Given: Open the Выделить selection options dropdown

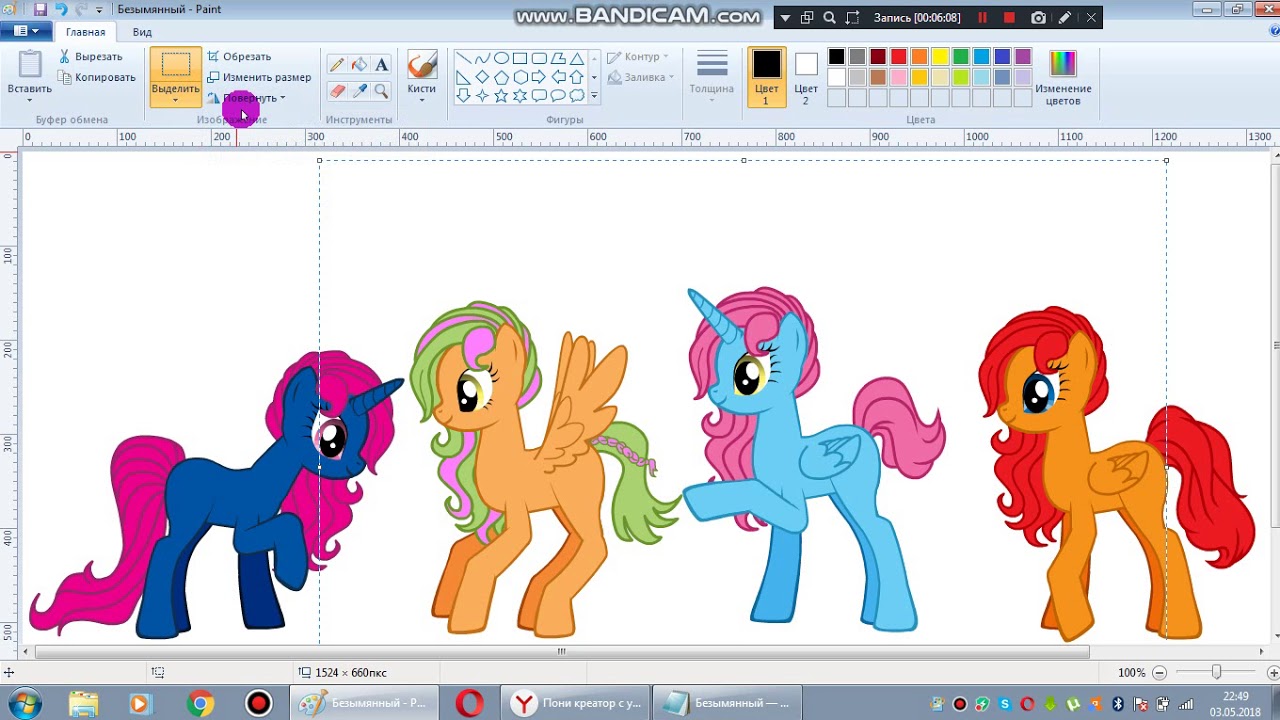Looking at the screenshot, I should (175, 94).
